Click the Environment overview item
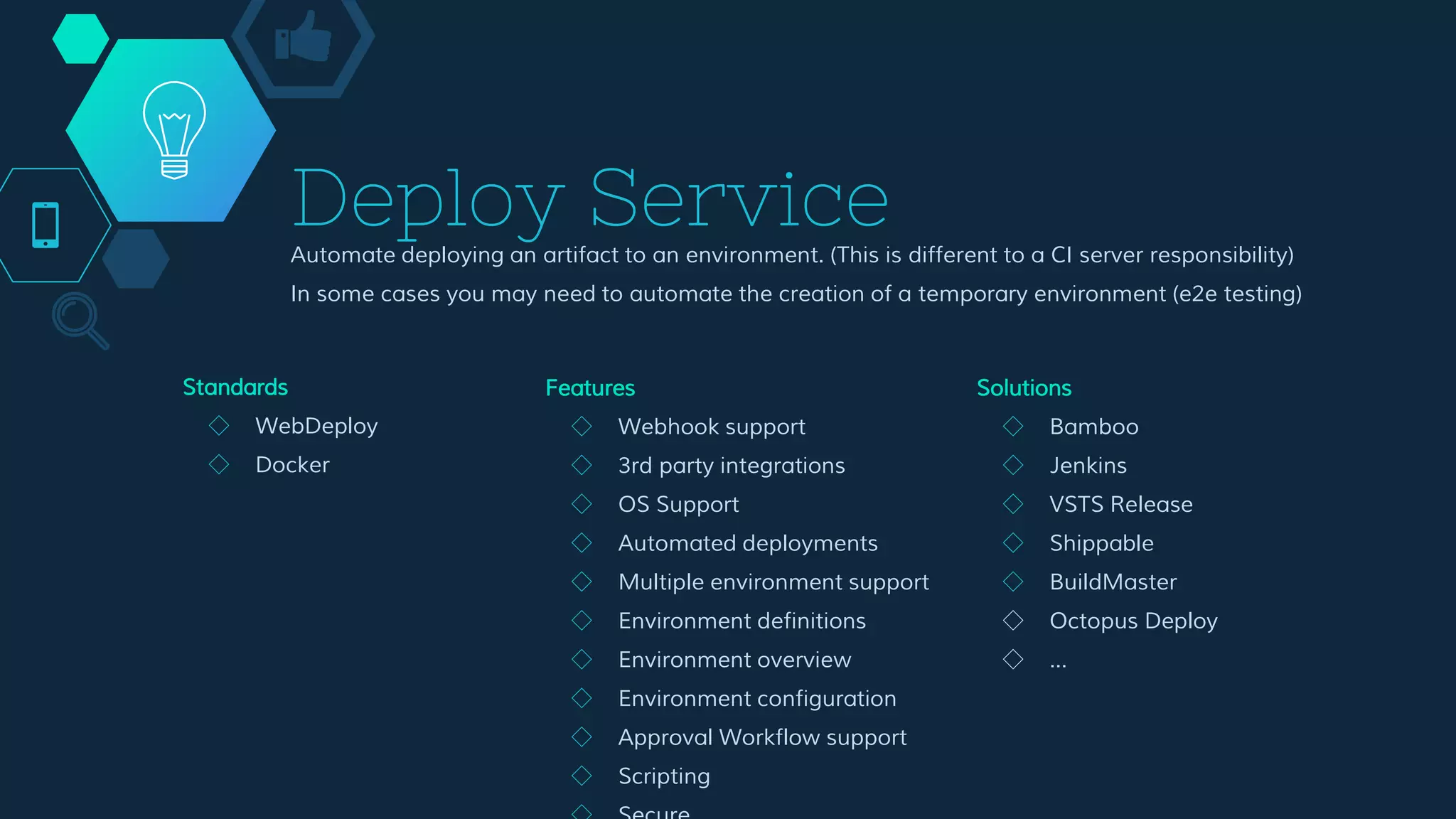The height and width of the screenshot is (819, 1456). [x=734, y=660]
